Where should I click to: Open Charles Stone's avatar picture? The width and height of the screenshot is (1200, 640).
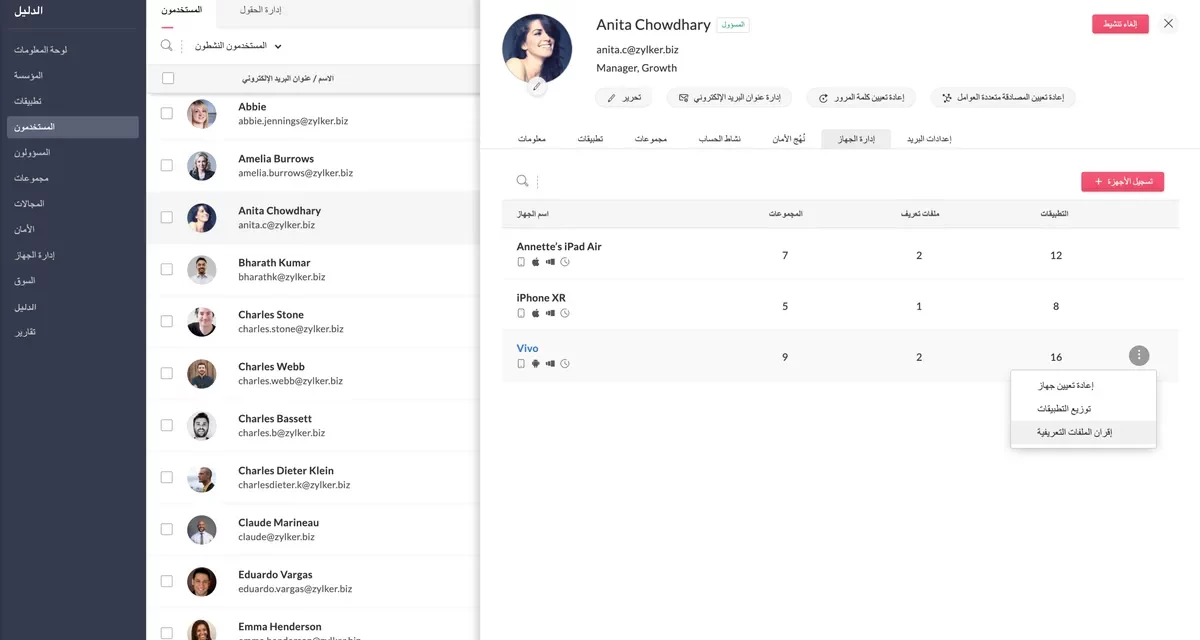202,322
